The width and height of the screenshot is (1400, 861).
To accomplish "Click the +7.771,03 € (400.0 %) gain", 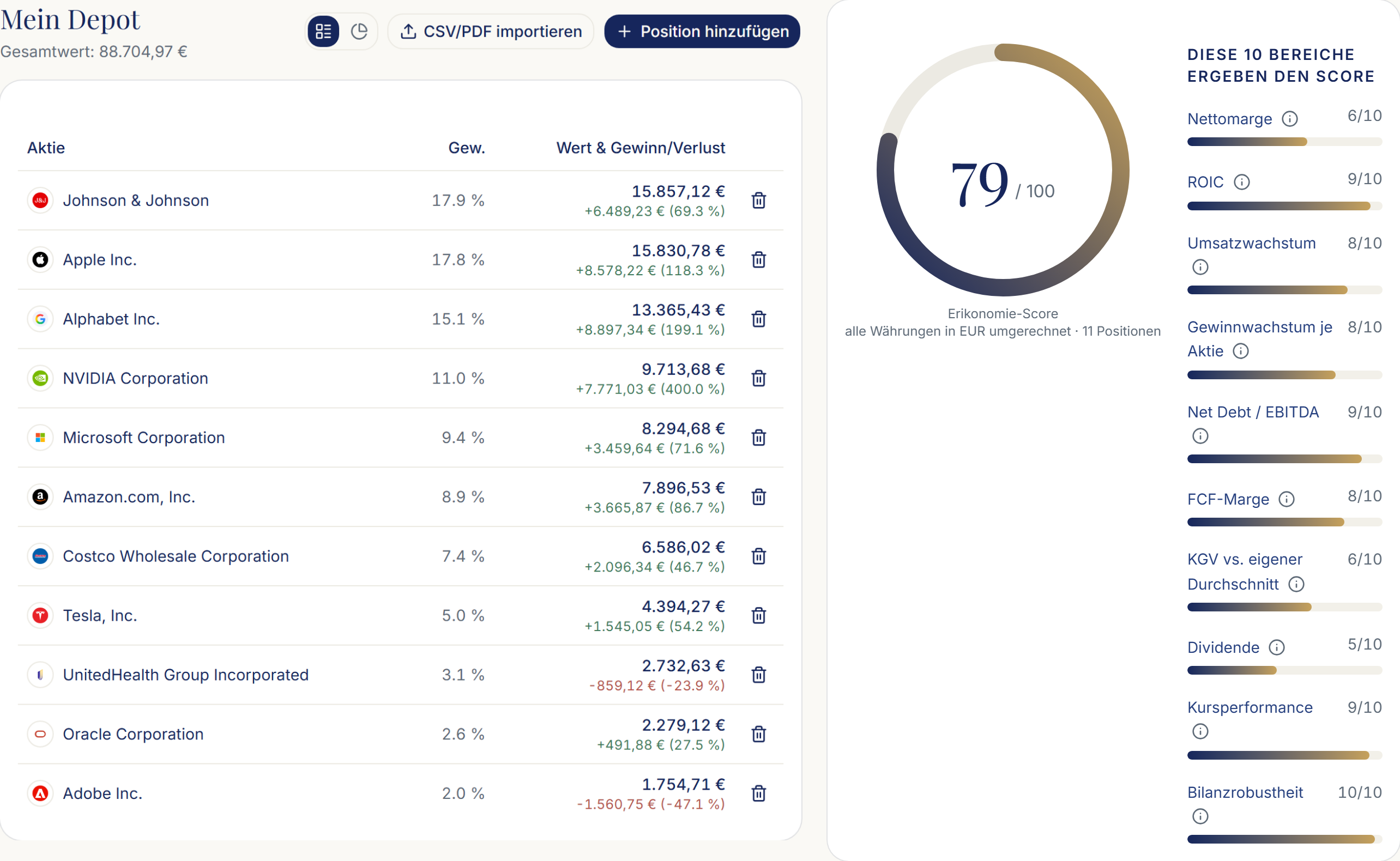I will [x=650, y=389].
